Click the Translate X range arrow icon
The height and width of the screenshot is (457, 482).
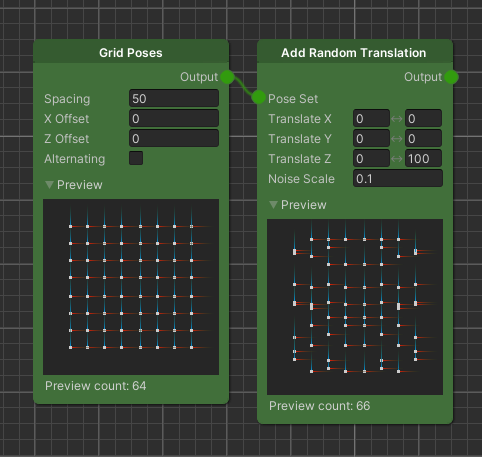[x=397, y=119]
